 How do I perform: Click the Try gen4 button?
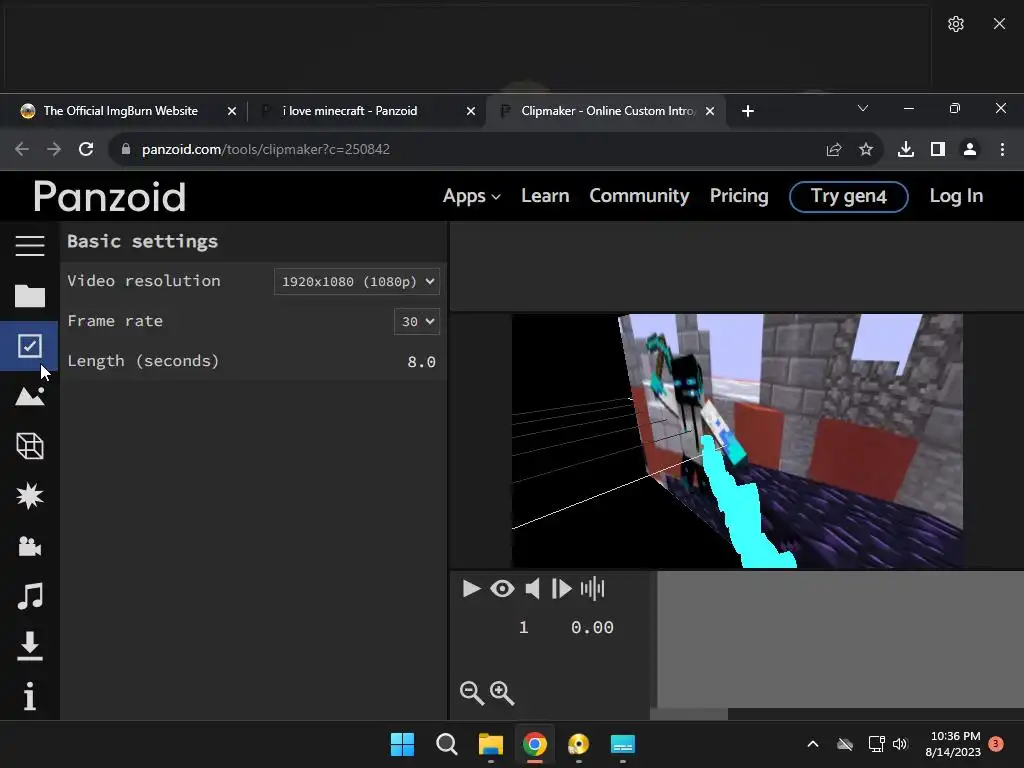pyautogui.click(x=848, y=197)
